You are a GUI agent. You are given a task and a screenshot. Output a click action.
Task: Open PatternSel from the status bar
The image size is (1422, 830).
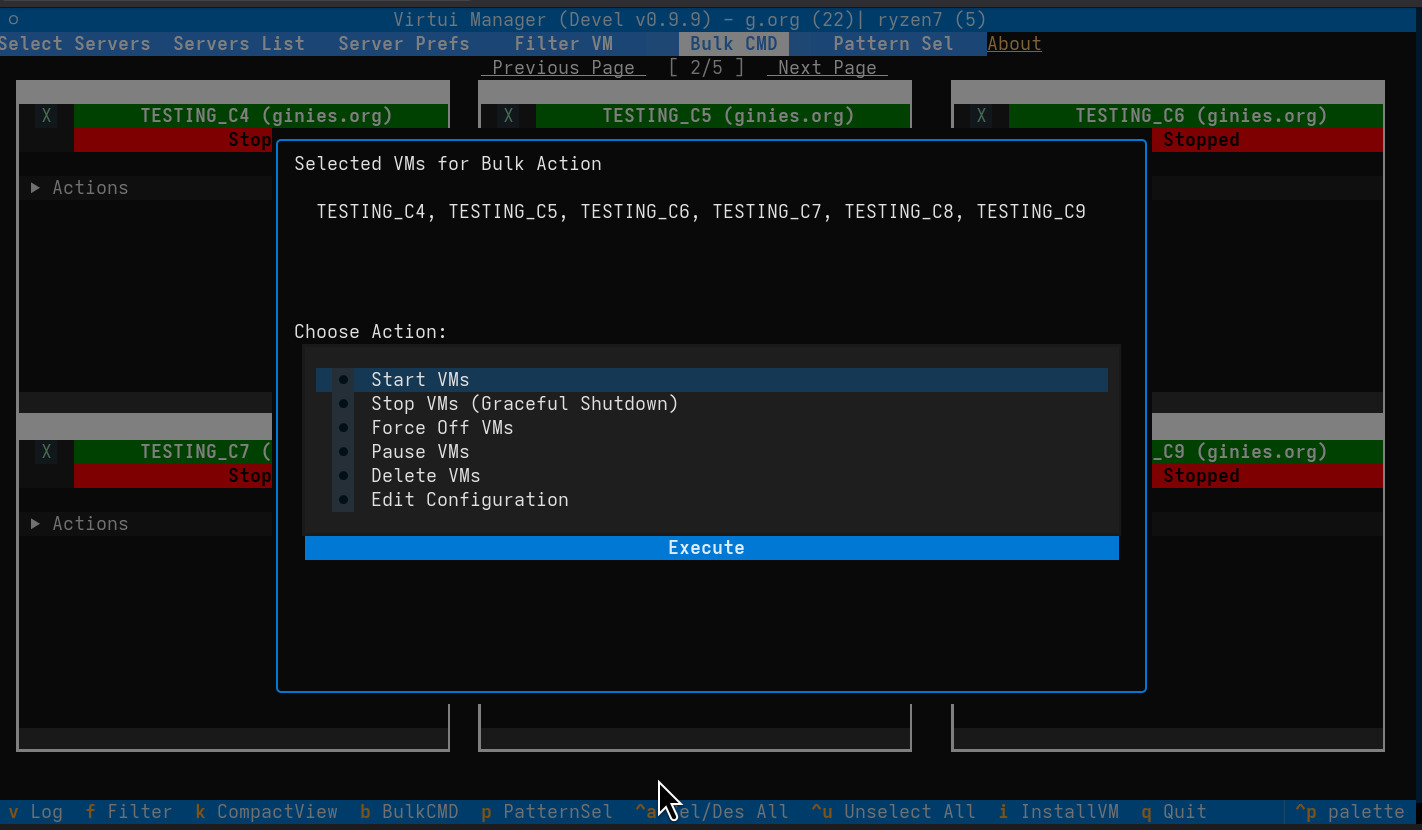point(546,811)
